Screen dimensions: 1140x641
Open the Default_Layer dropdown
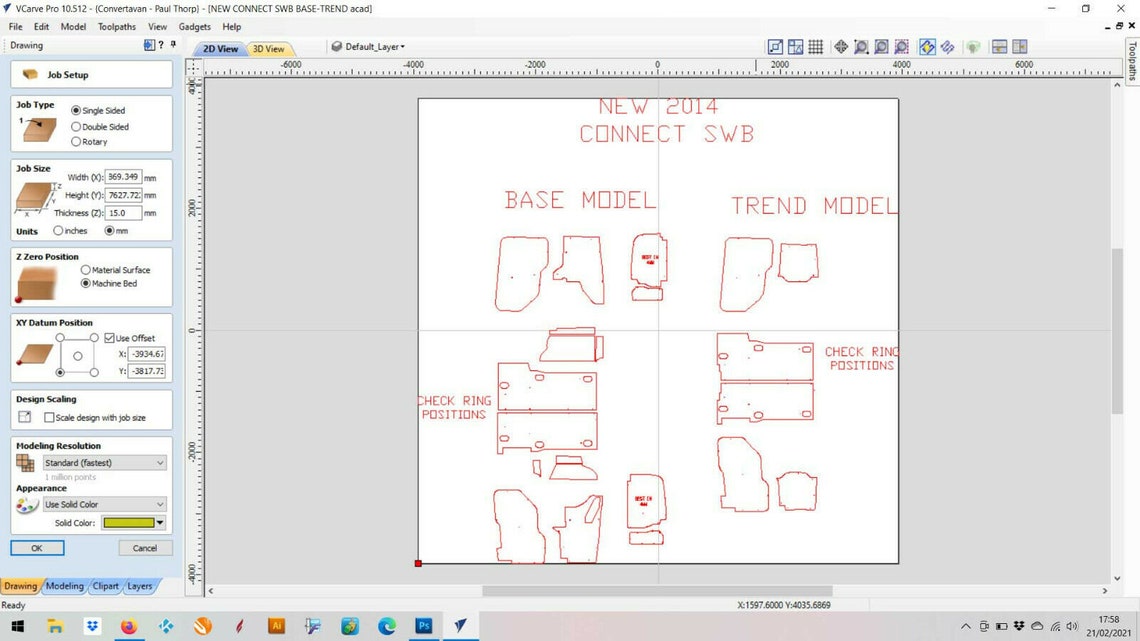369,47
